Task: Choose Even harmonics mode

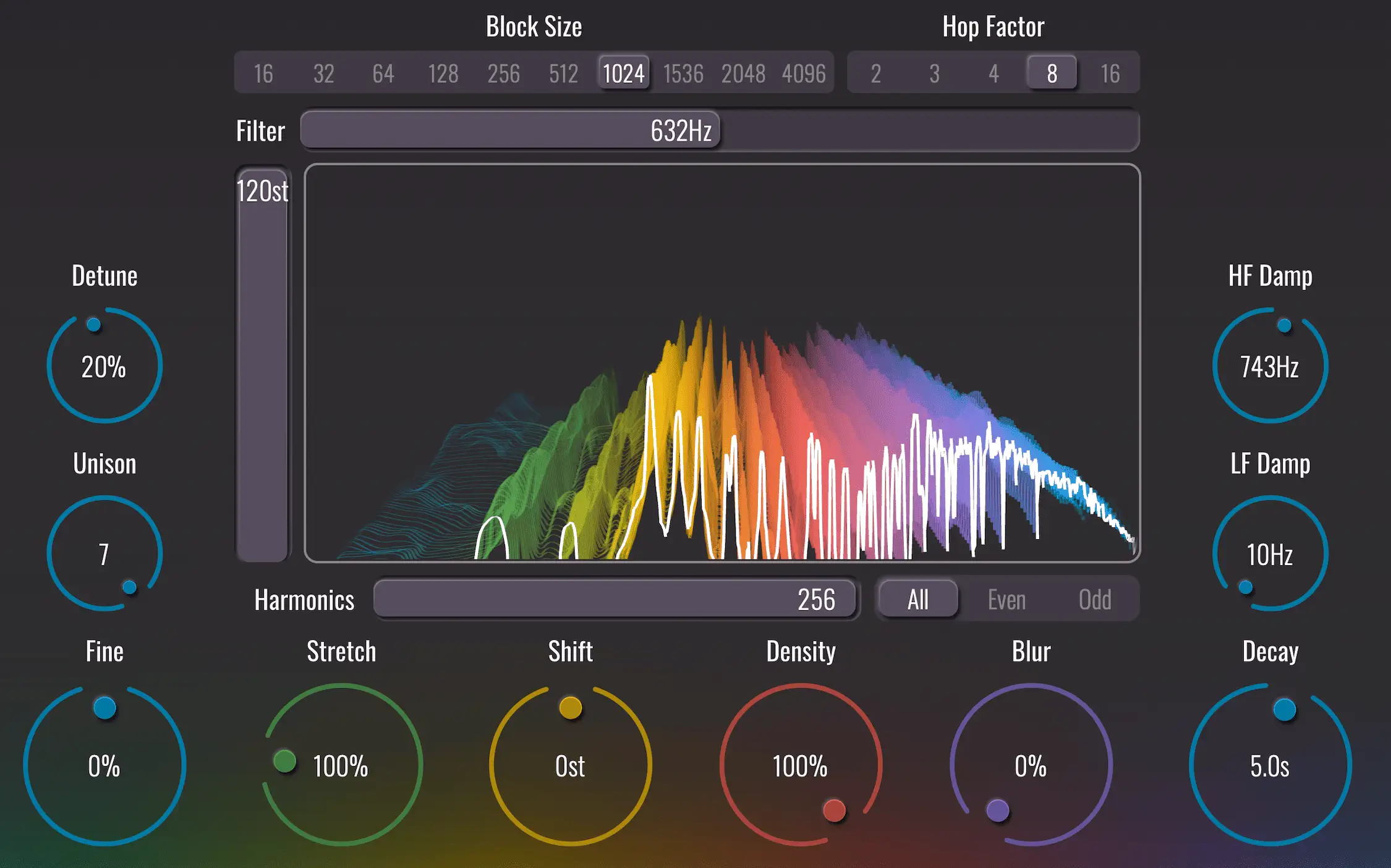Action: pos(1006,599)
